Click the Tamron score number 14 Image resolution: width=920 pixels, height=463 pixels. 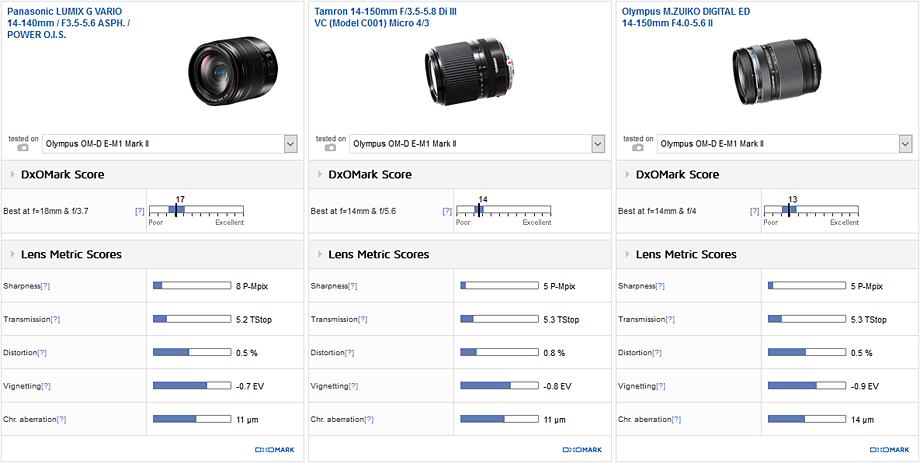(x=482, y=200)
